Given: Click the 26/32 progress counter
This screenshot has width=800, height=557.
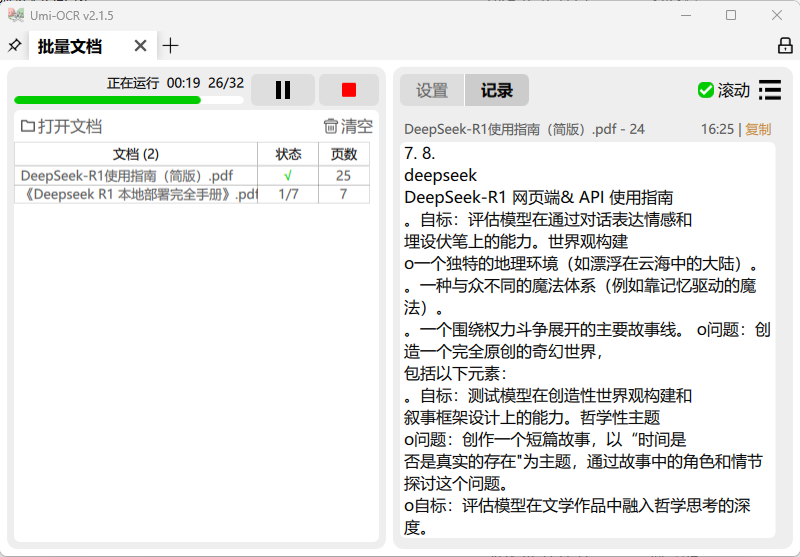Looking at the screenshot, I should pyautogui.click(x=226, y=83).
